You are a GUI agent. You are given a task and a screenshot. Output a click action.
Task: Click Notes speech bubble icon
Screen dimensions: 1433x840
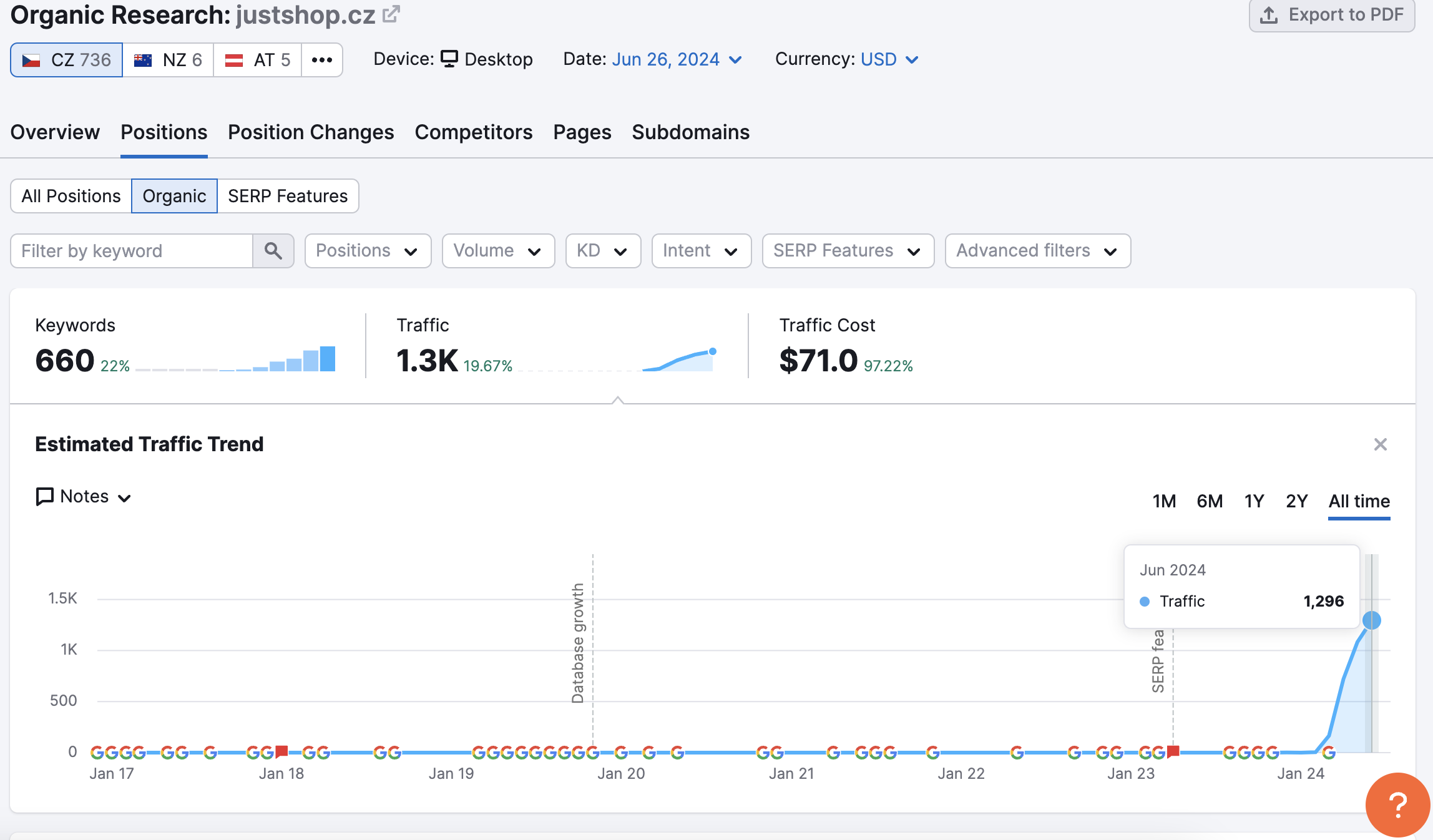(x=44, y=497)
